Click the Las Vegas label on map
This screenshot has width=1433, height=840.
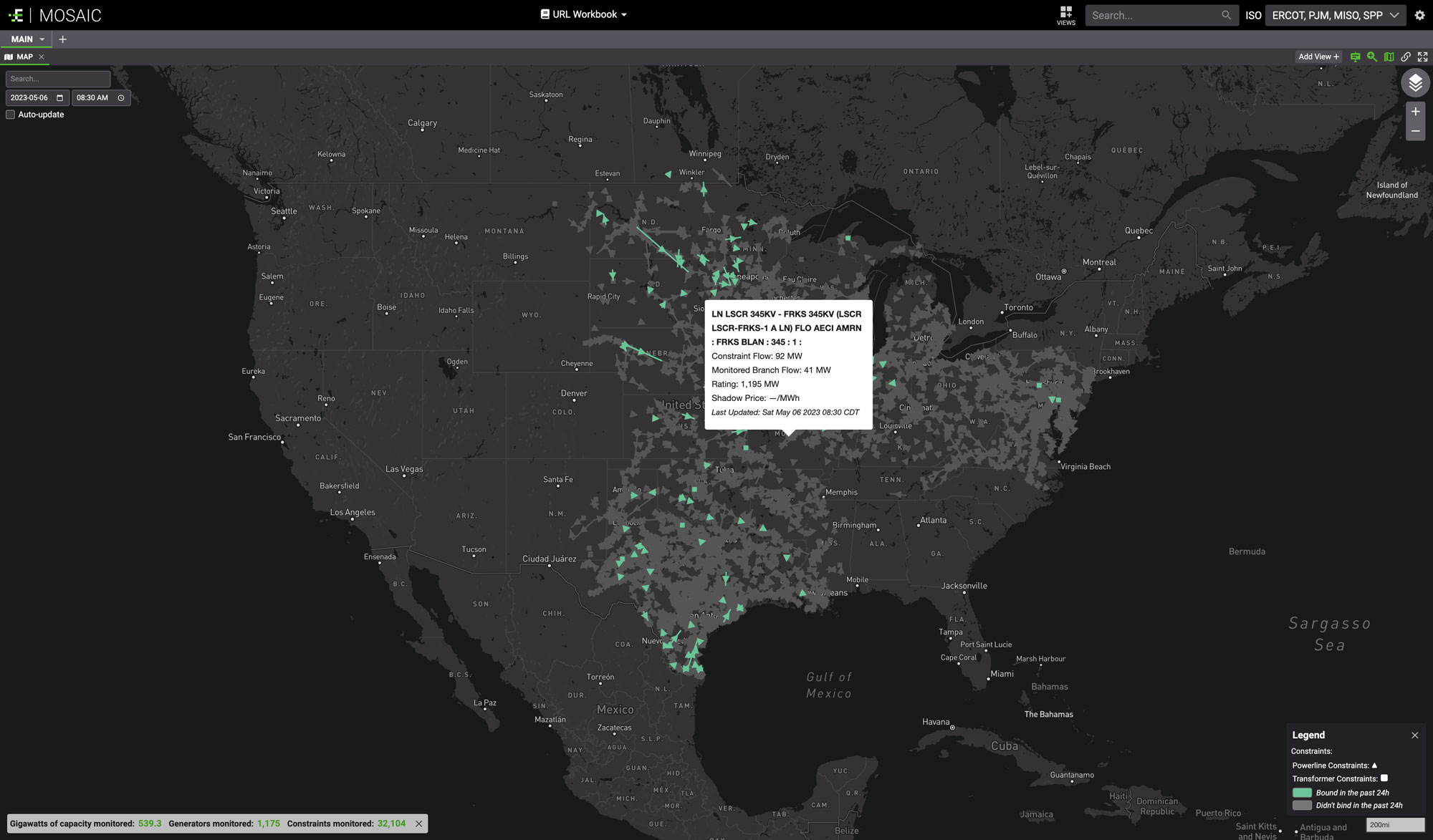tap(404, 469)
